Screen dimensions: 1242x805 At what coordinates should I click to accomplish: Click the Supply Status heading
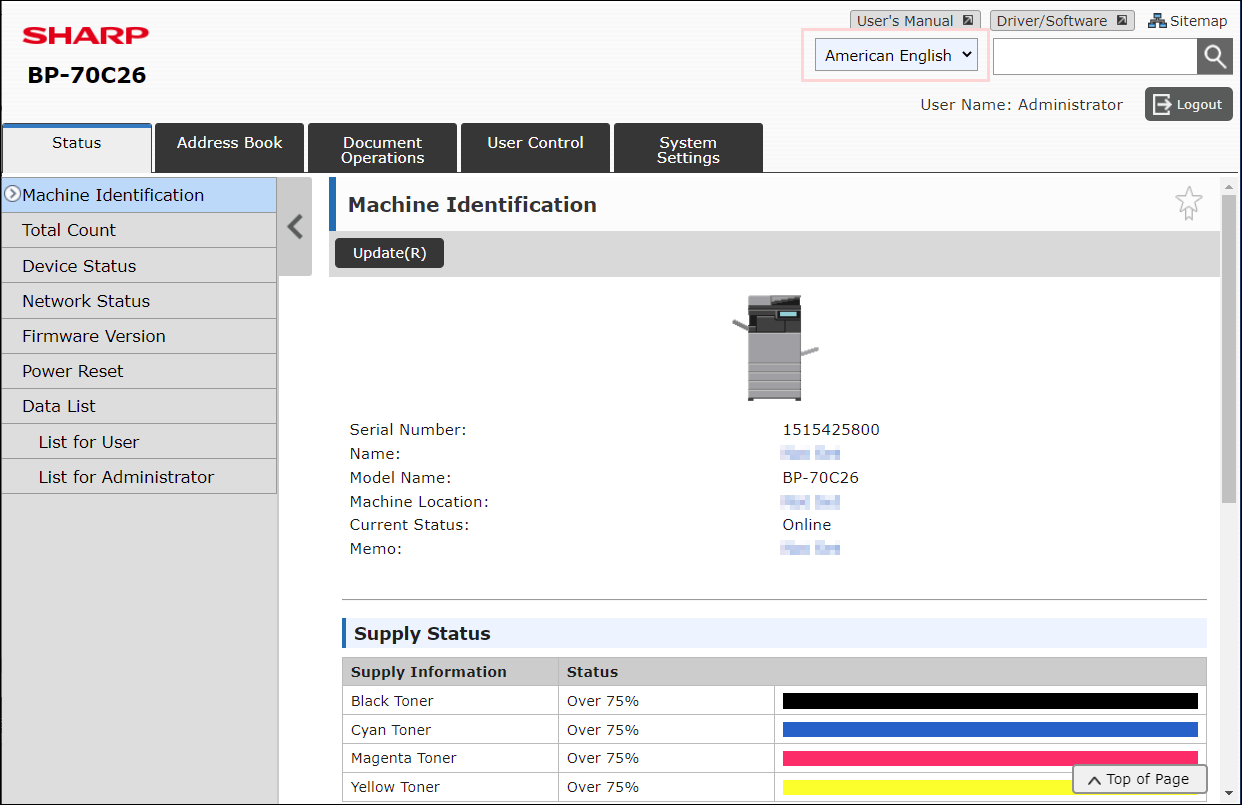(422, 633)
